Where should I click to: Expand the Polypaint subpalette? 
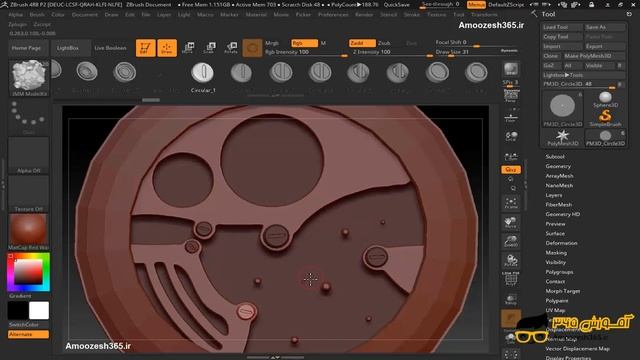(557, 301)
